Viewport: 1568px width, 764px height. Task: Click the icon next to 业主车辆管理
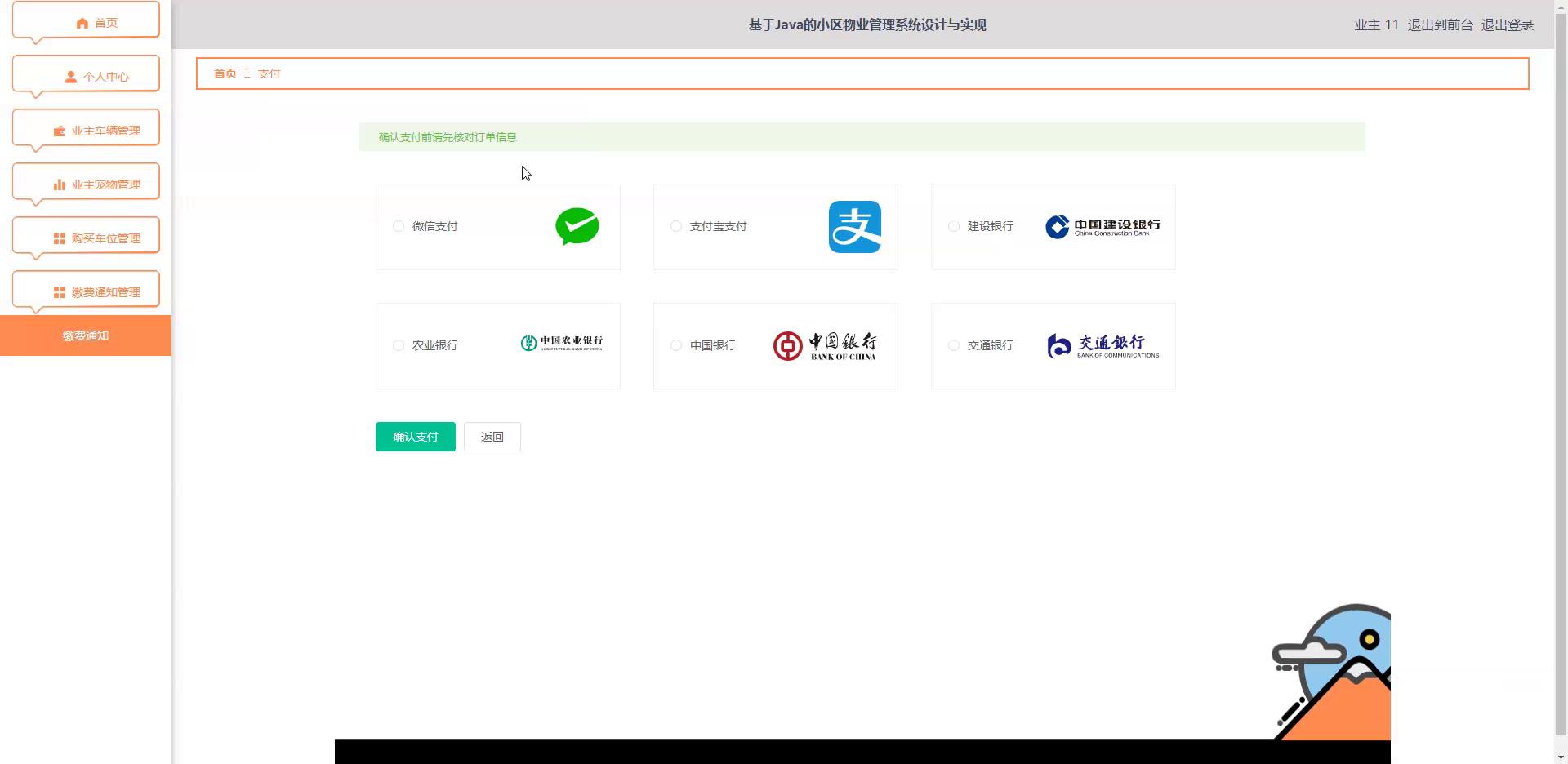(x=59, y=131)
